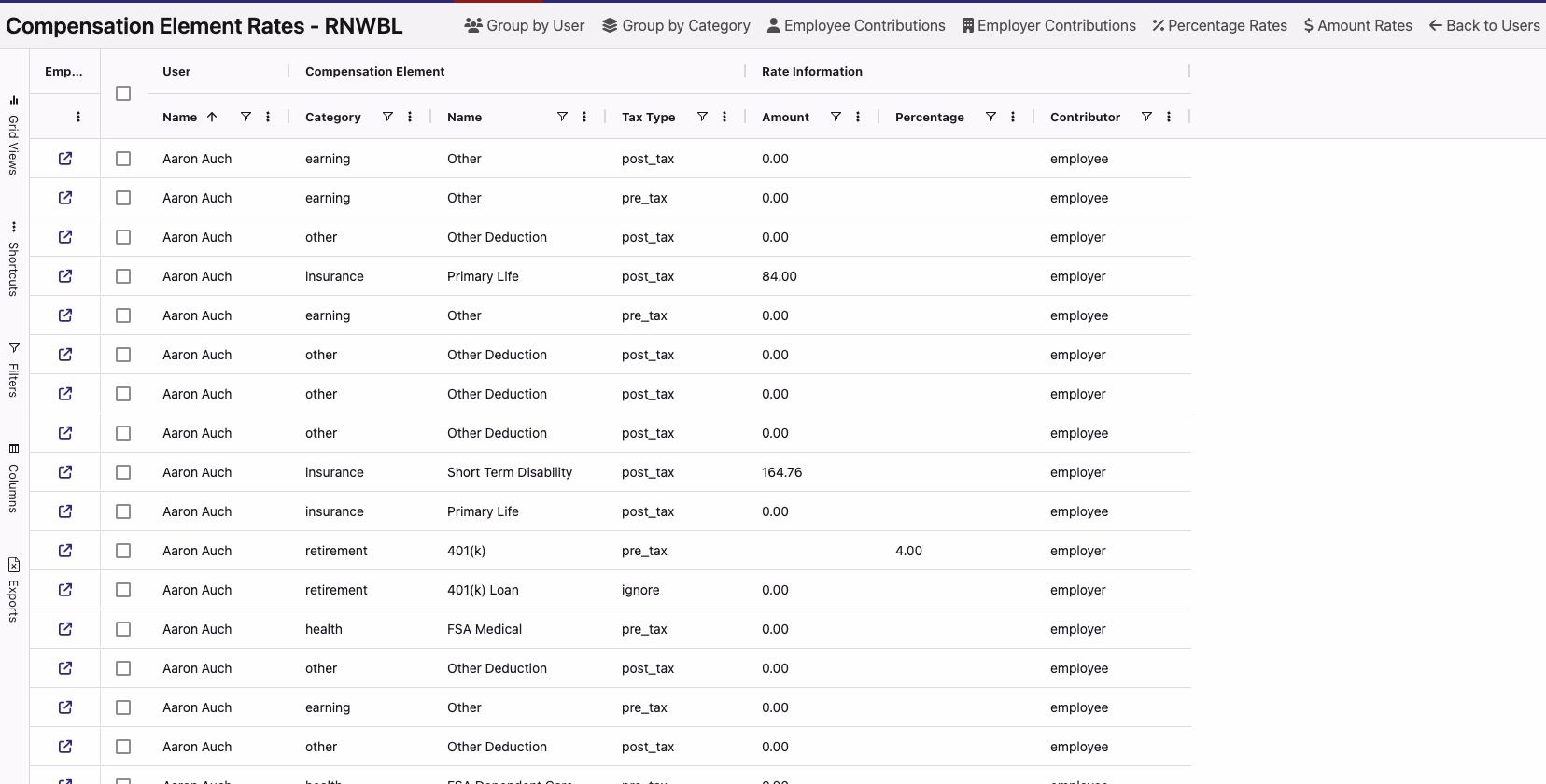Open filter for Tax Type column

pyautogui.click(x=702, y=117)
